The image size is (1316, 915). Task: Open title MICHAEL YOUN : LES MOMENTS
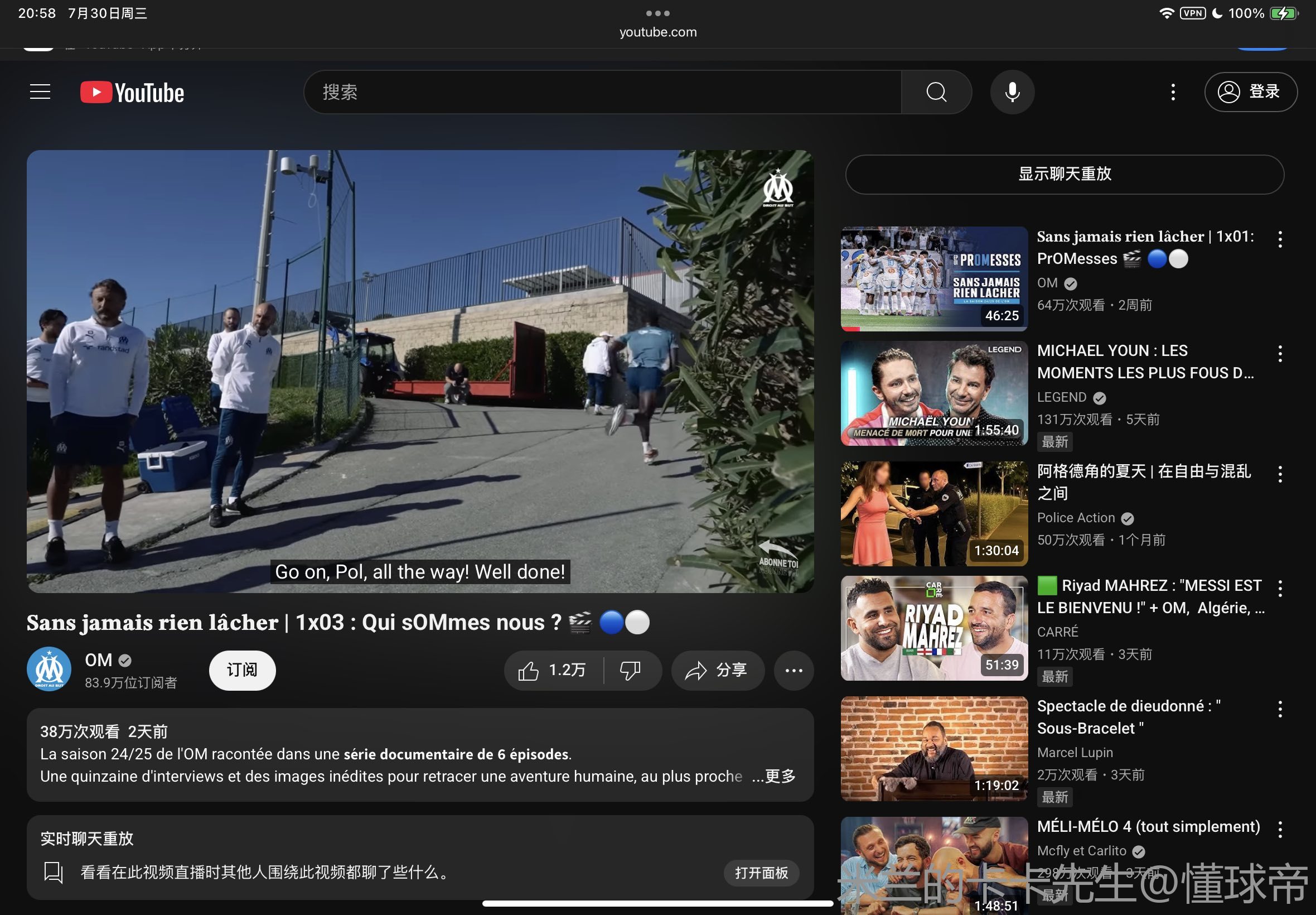tap(1146, 361)
